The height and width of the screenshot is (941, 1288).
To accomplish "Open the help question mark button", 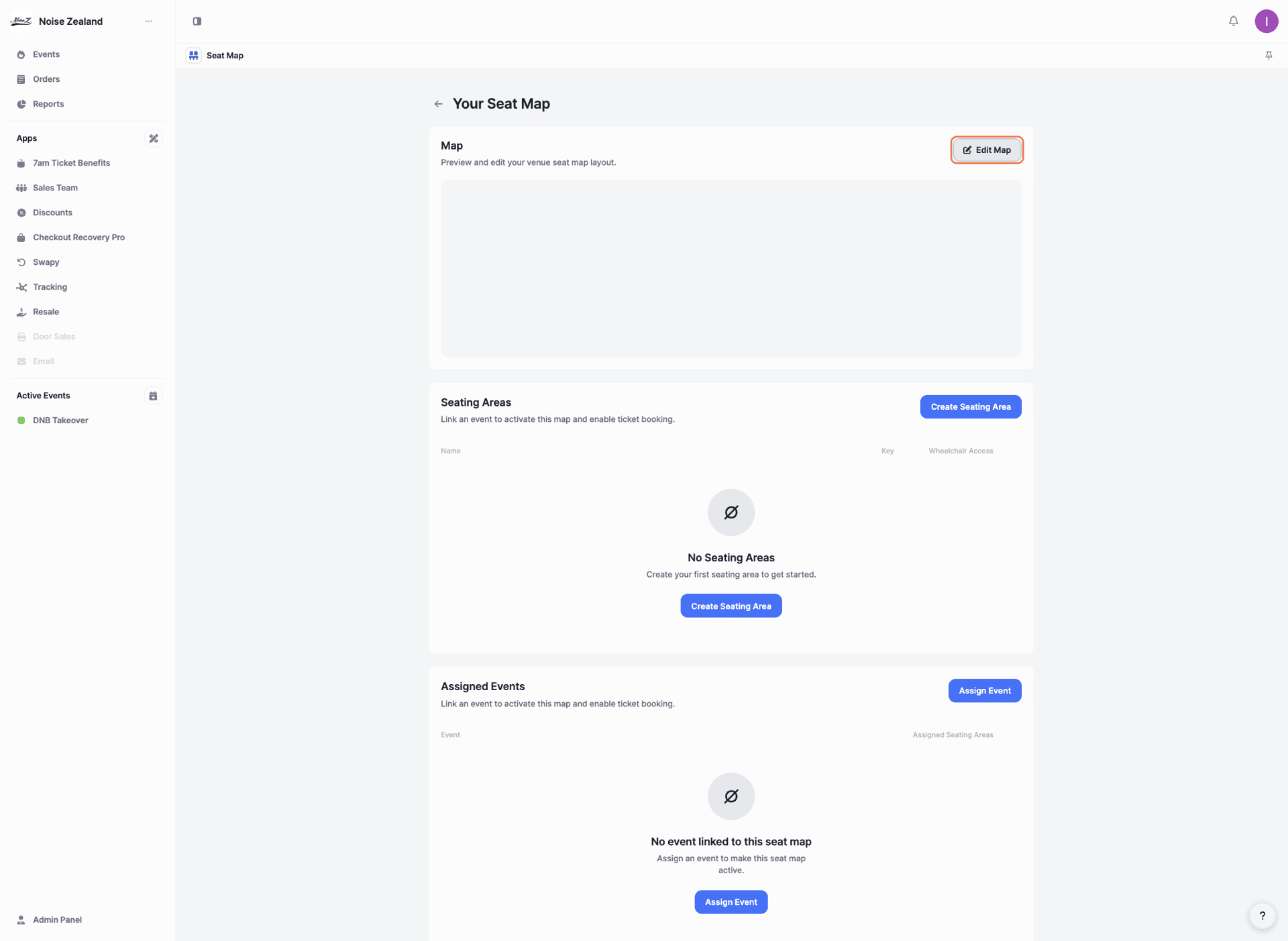I will [1262, 916].
